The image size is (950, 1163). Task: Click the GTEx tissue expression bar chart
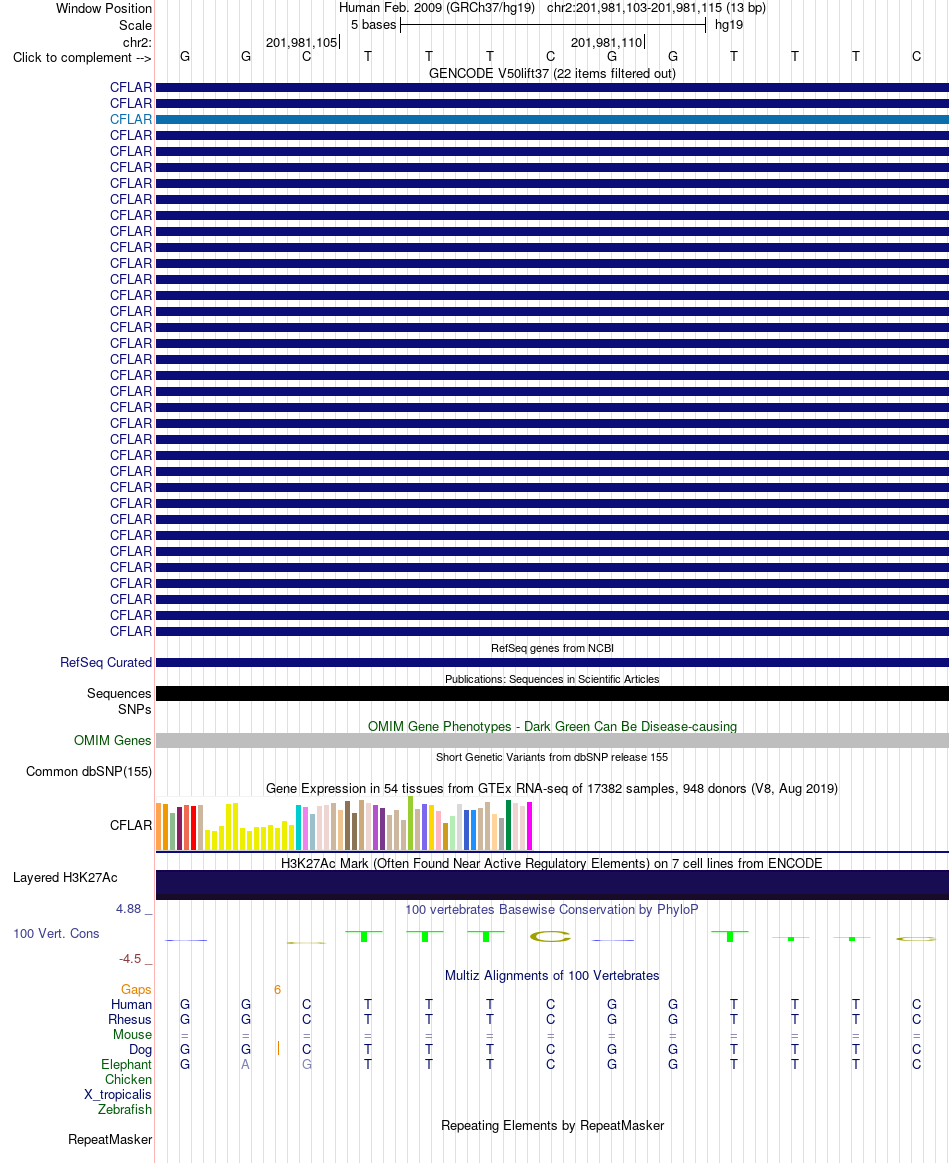(344, 823)
